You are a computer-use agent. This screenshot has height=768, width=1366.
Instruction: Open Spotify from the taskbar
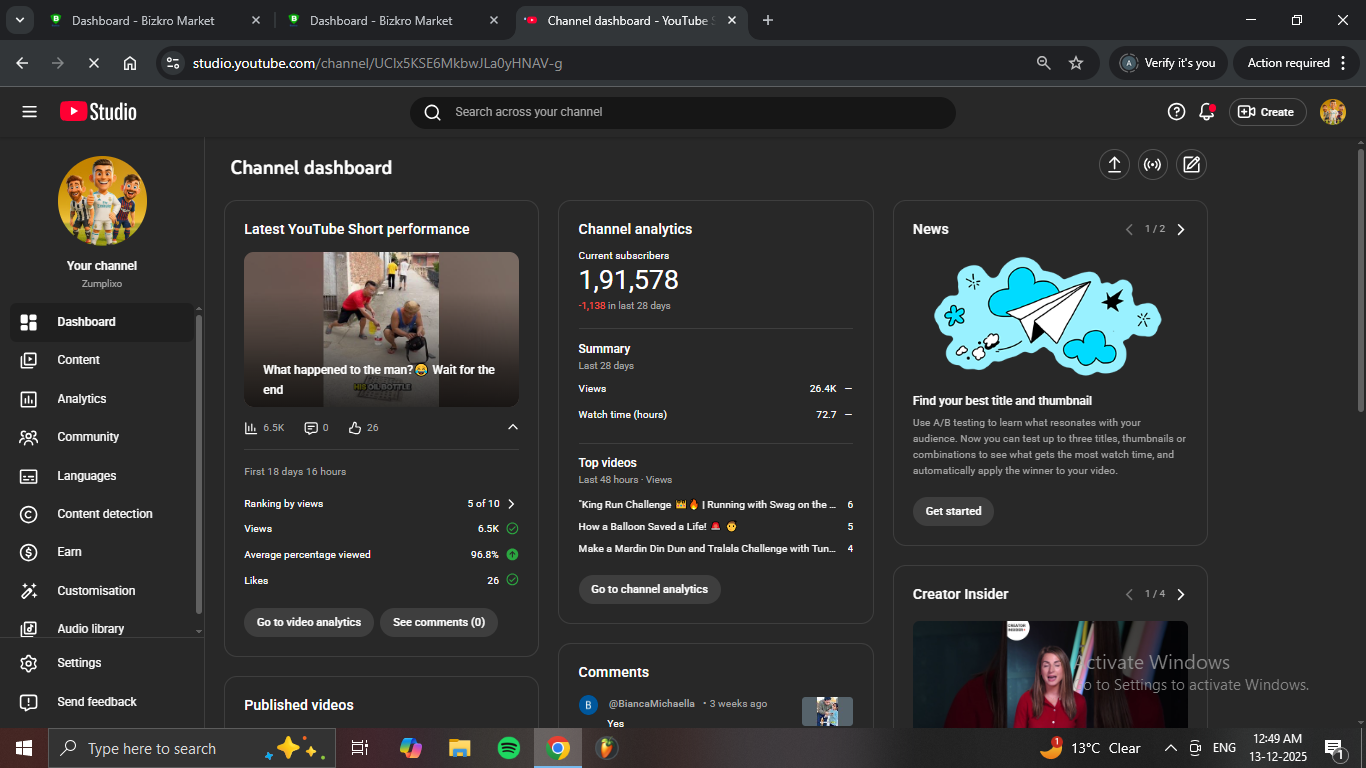pos(508,748)
